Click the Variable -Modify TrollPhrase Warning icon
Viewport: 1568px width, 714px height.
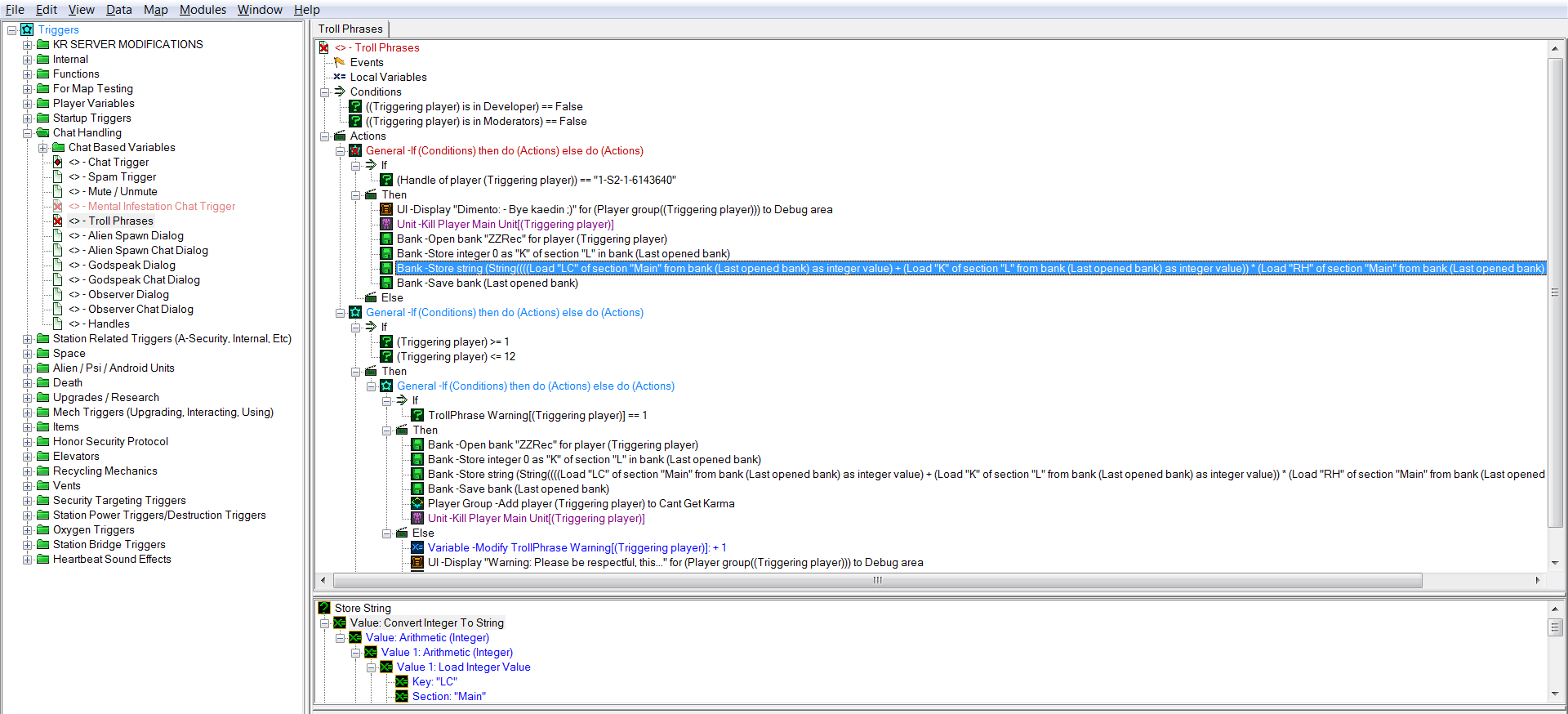[417, 547]
